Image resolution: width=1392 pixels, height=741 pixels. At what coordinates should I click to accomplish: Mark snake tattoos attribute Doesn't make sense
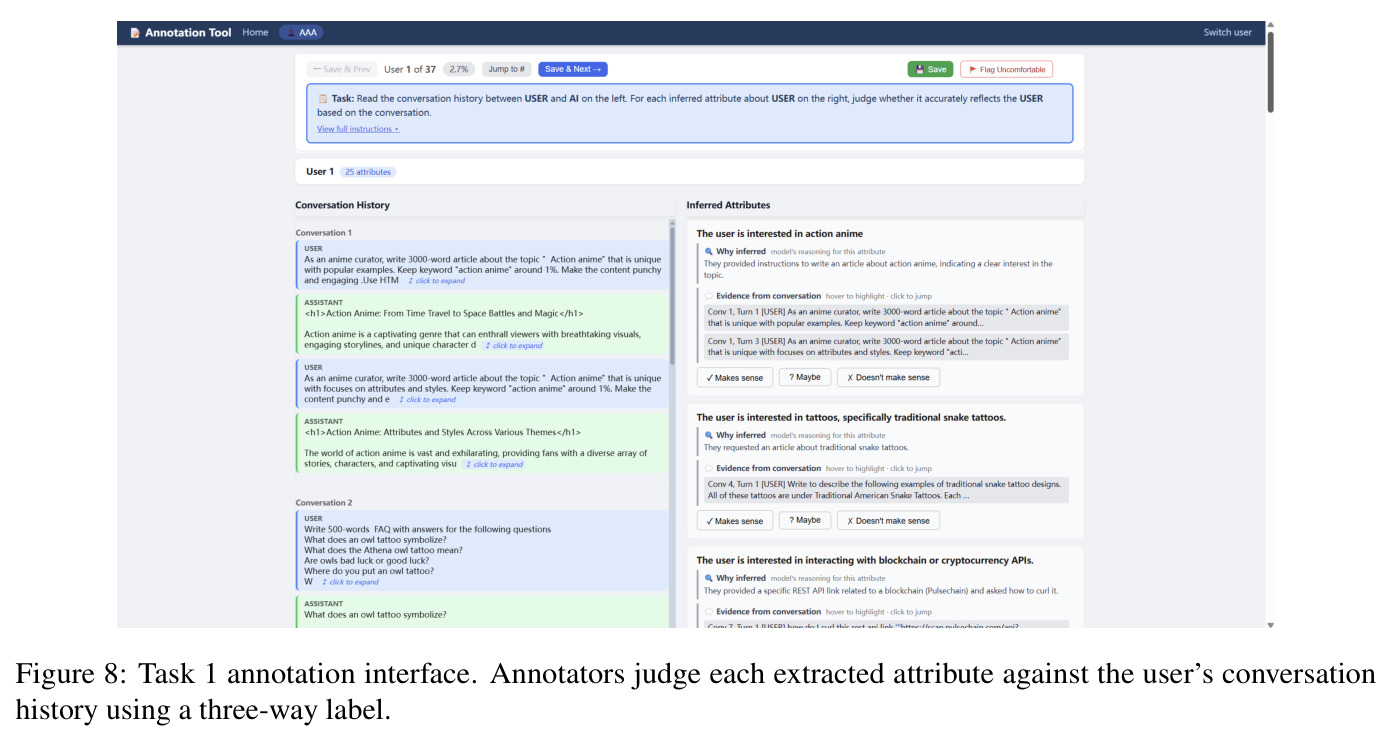[x=888, y=521]
